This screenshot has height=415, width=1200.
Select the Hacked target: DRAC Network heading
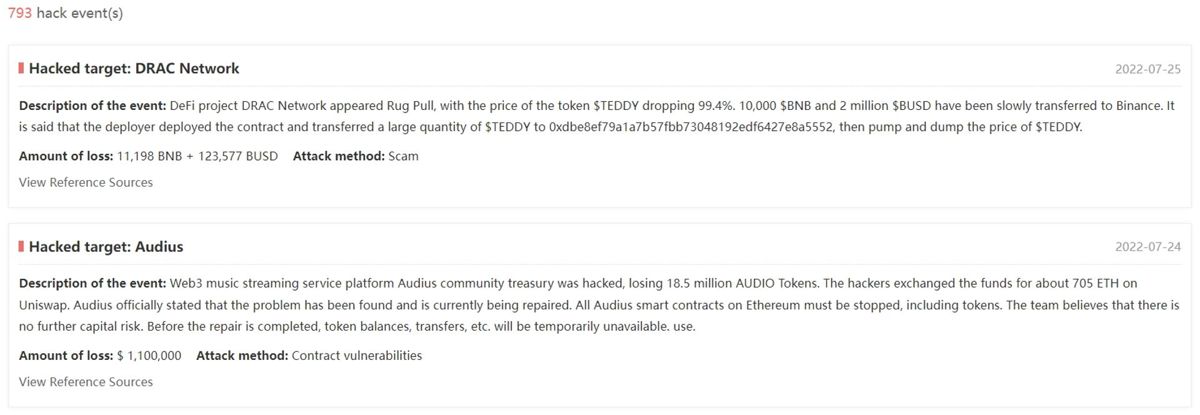[x=134, y=69]
